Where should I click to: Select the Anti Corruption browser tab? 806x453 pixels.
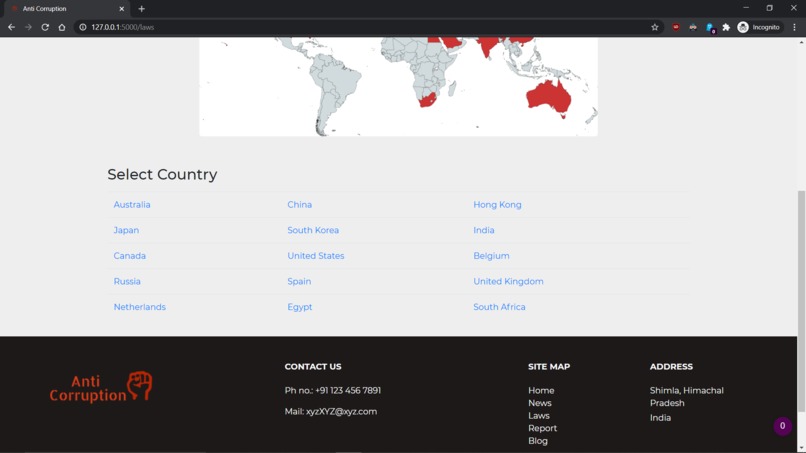point(67,9)
